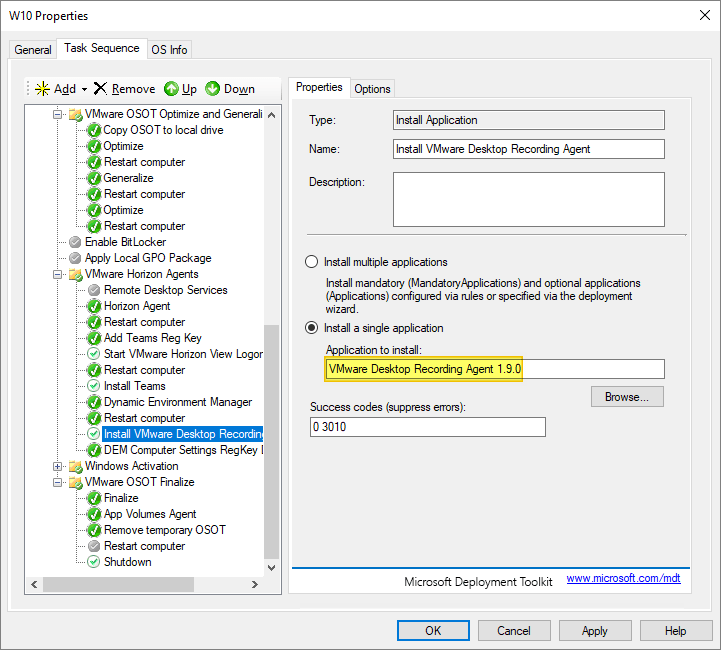The image size is (721, 650).
Task: Select Install multiple applications radio button
Action: pyautogui.click(x=311, y=262)
